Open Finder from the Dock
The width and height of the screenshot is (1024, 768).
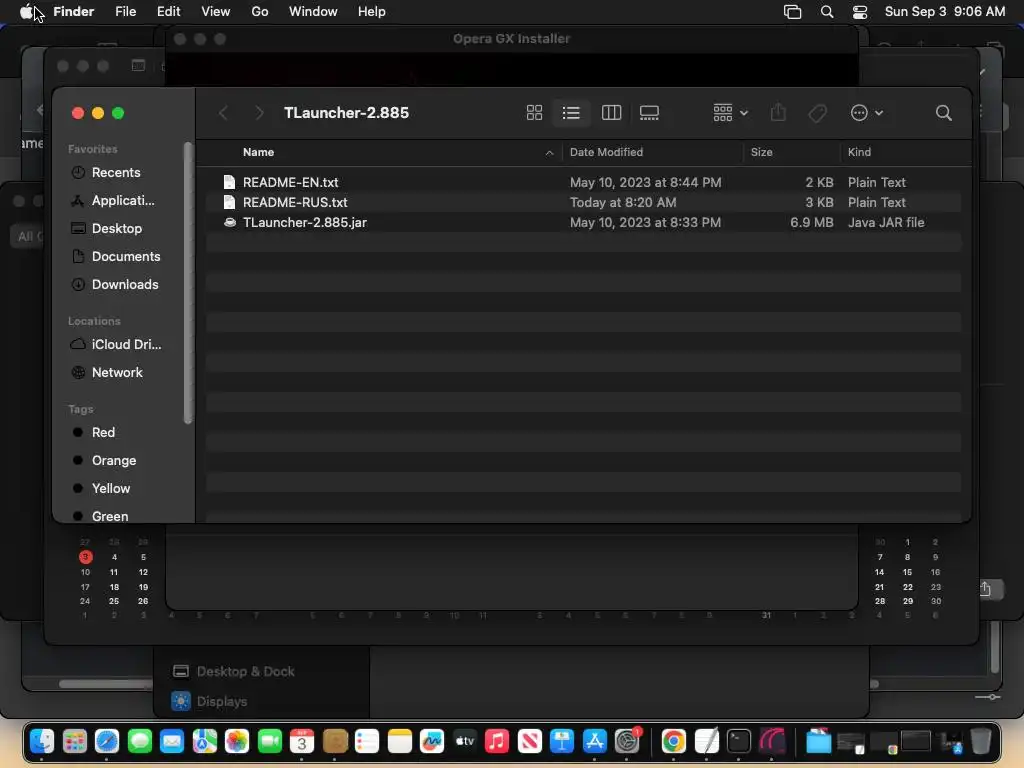point(42,741)
